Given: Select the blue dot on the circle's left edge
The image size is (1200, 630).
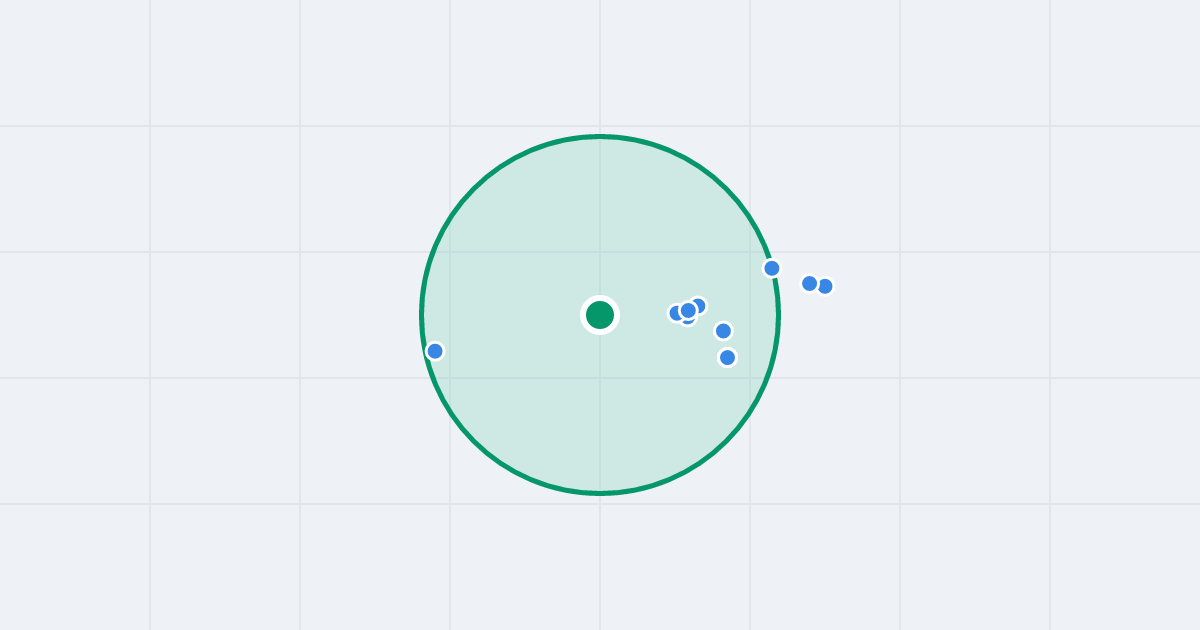Looking at the screenshot, I should (435, 351).
